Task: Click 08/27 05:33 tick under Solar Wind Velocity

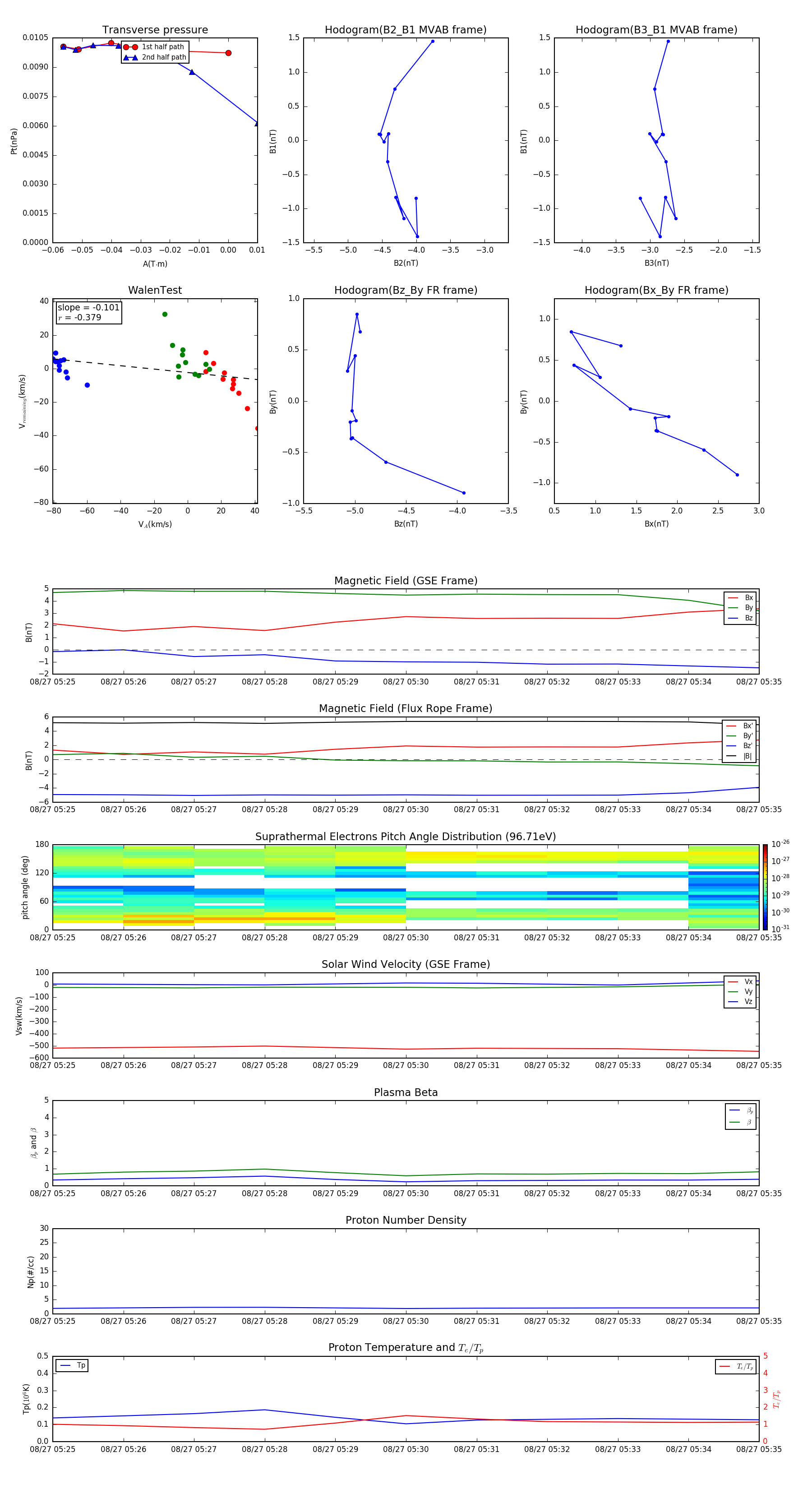Action: click(618, 1065)
